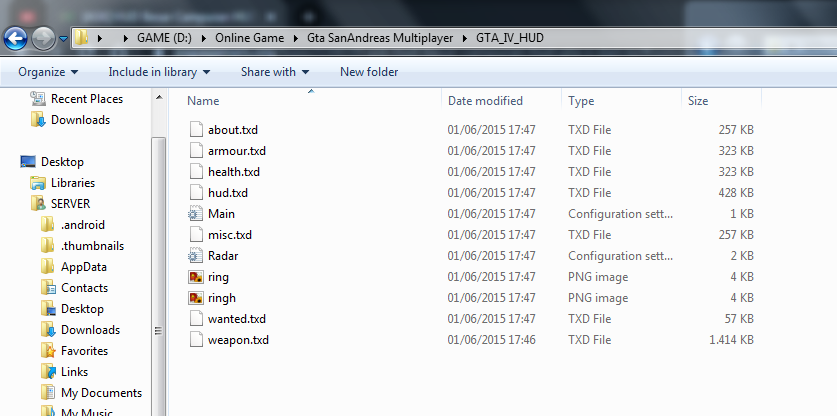Image resolution: width=837 pixels, height=416 pixels.
Task: Open Downloads under favorites in sidebar
Action: [80, 120]
